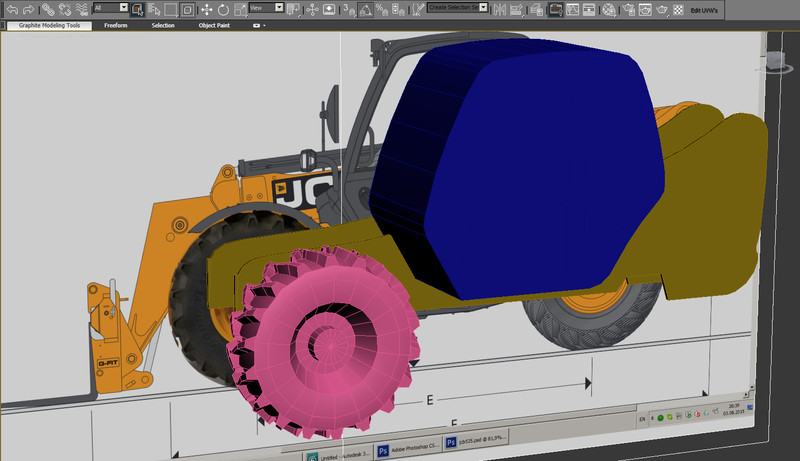
Task: Click the Render teapot icon
Action: pos(660,8)
